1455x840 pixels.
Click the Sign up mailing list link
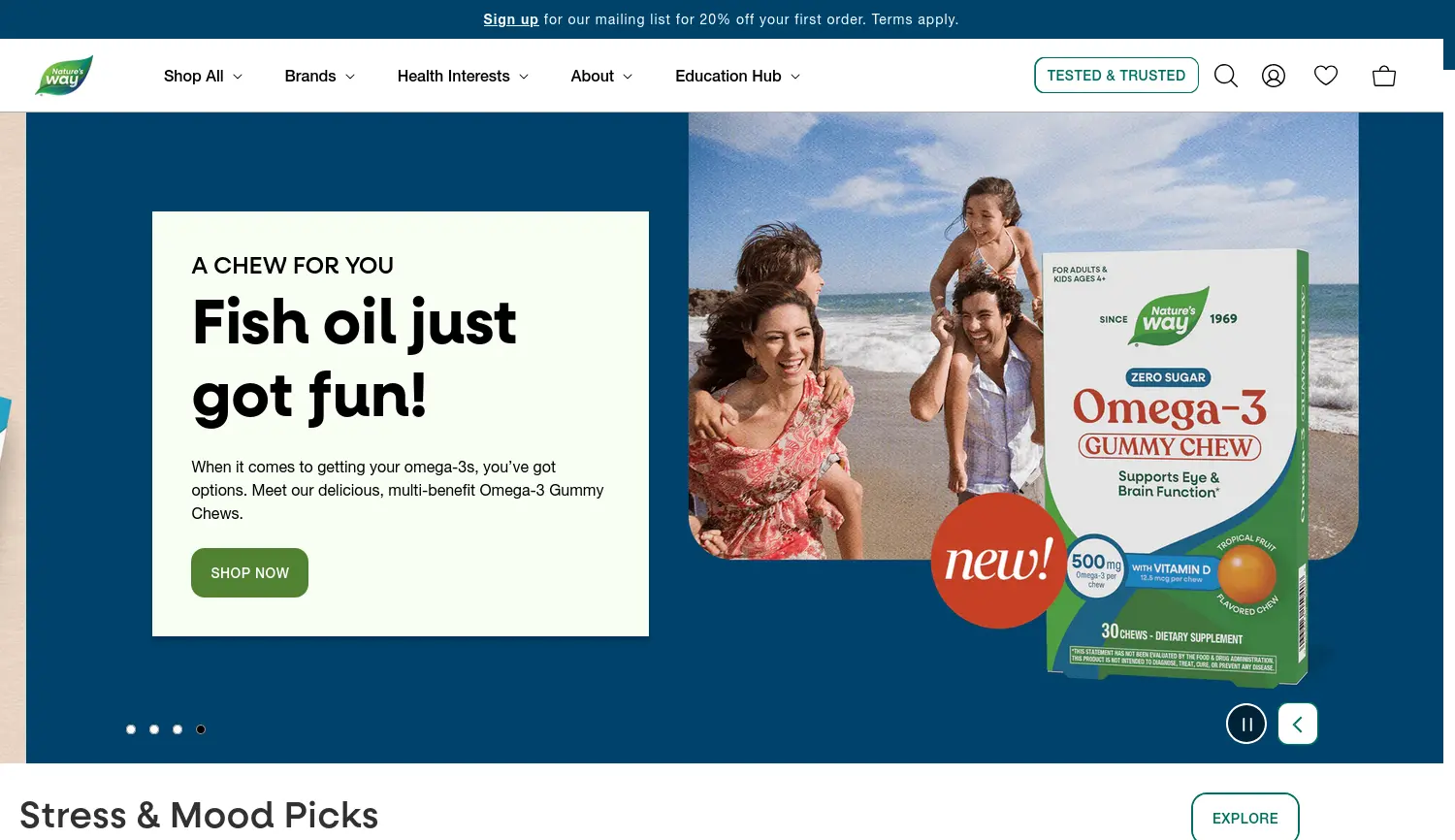(510, 19)
